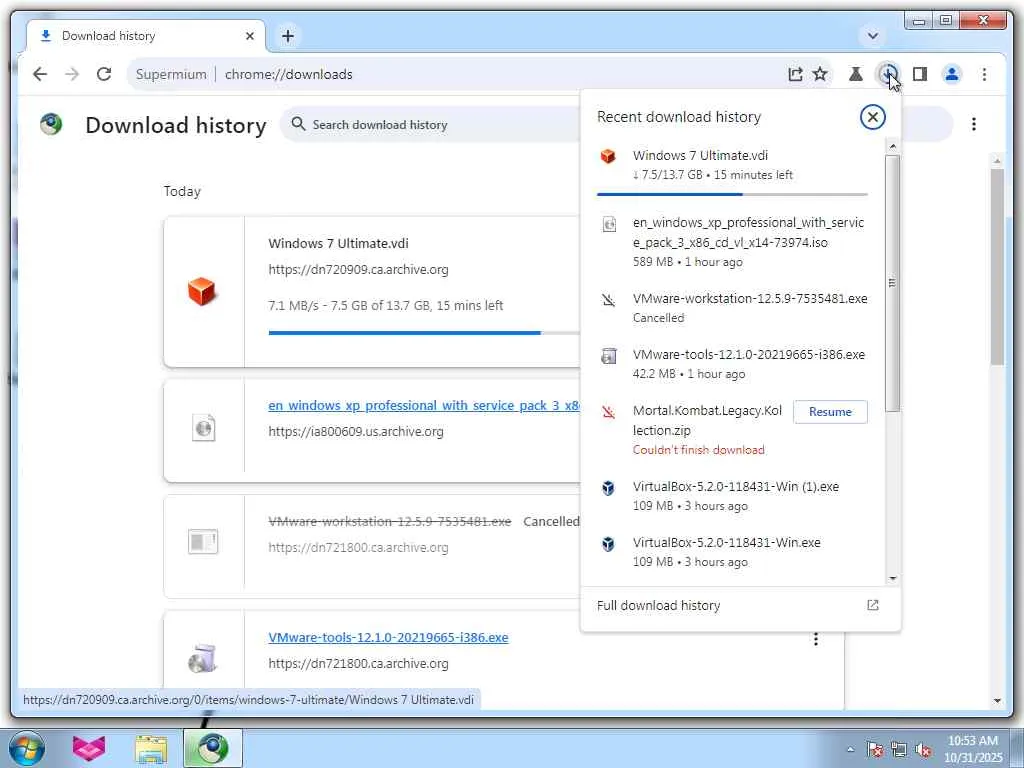Viewport: 1024px width, 768px height.
Task: Click the VMware-workstation-12.5.9-7535481.exe popup entry
Action: (732, 308)
